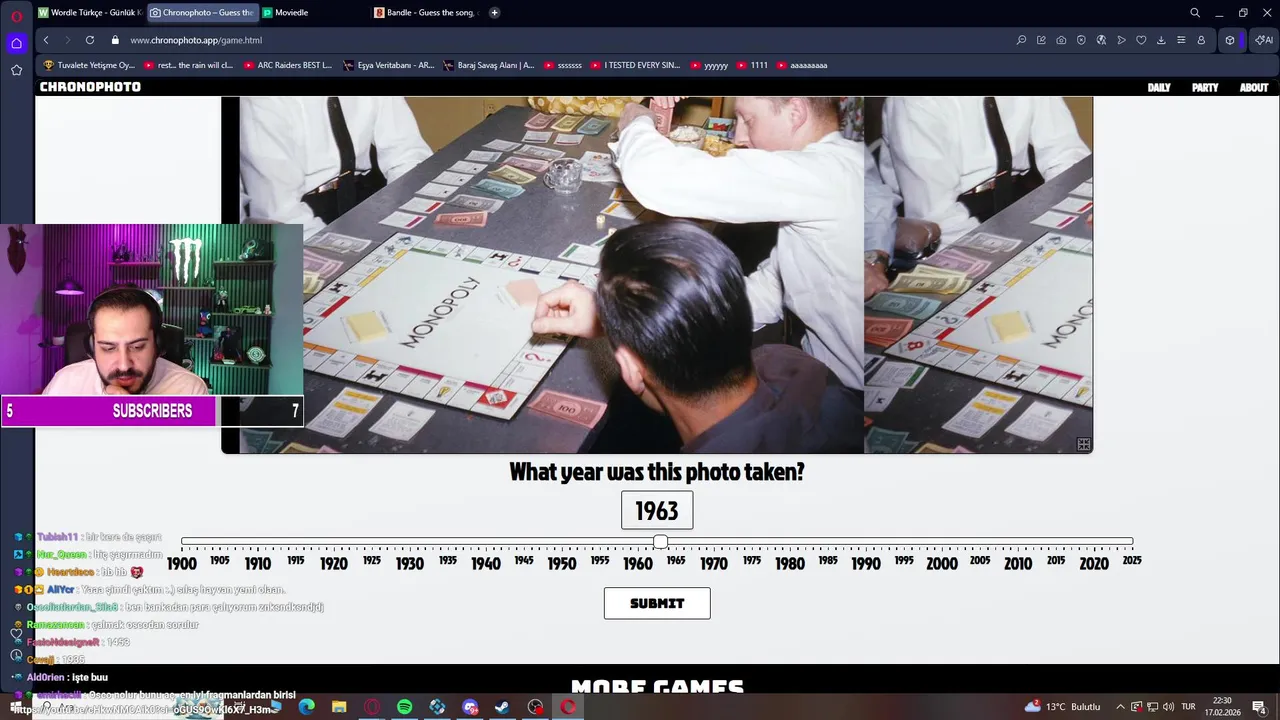Open the sidebar bookmarks star icon
Screen dimensions: 1280x720
16,70
